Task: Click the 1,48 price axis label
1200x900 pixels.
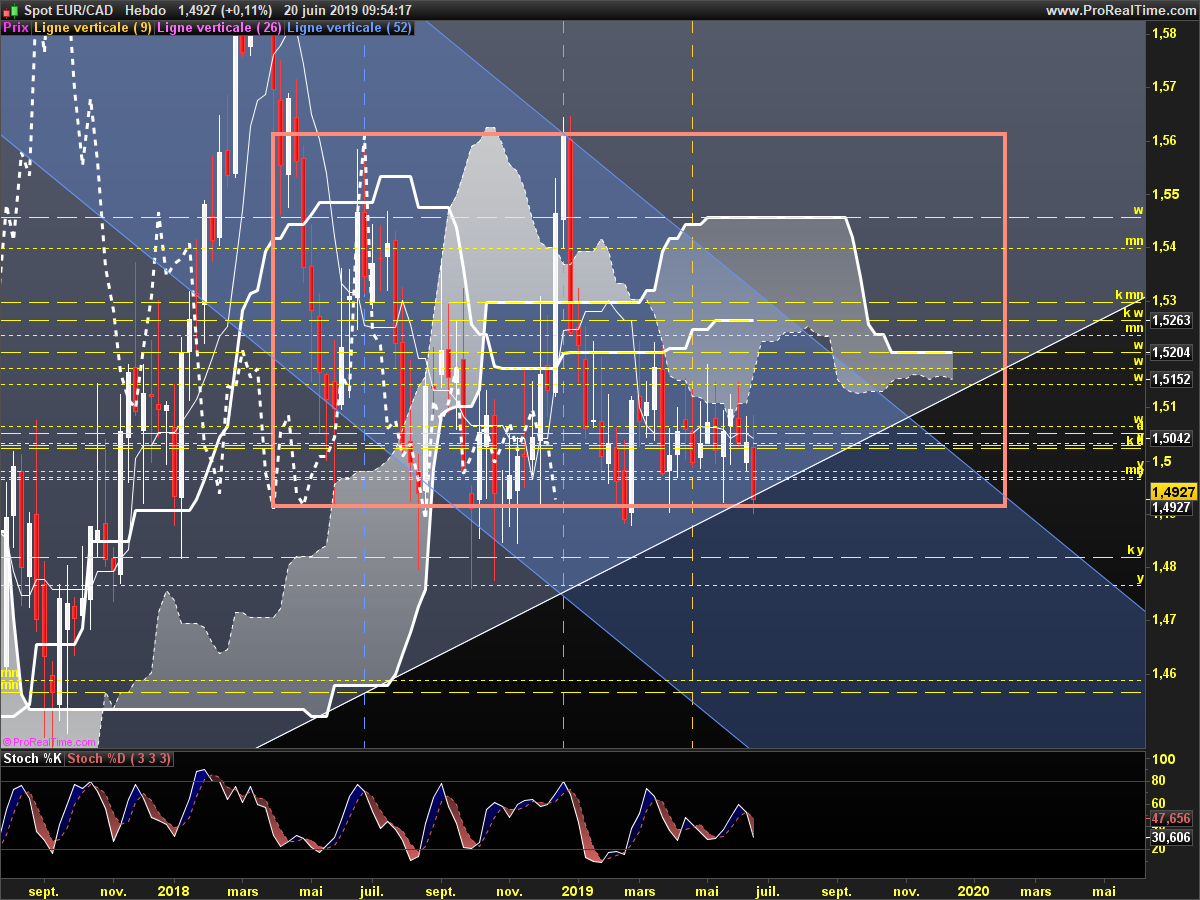Action: 1163,567
